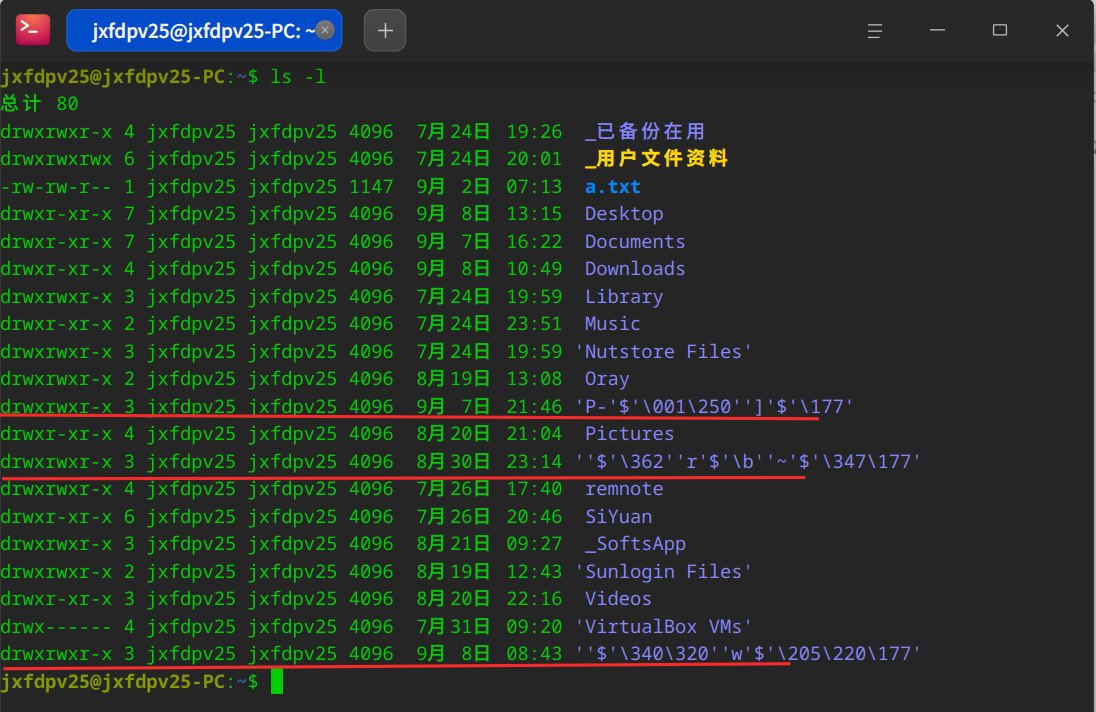Click the green cursor at the last prompt

[277, 681]
